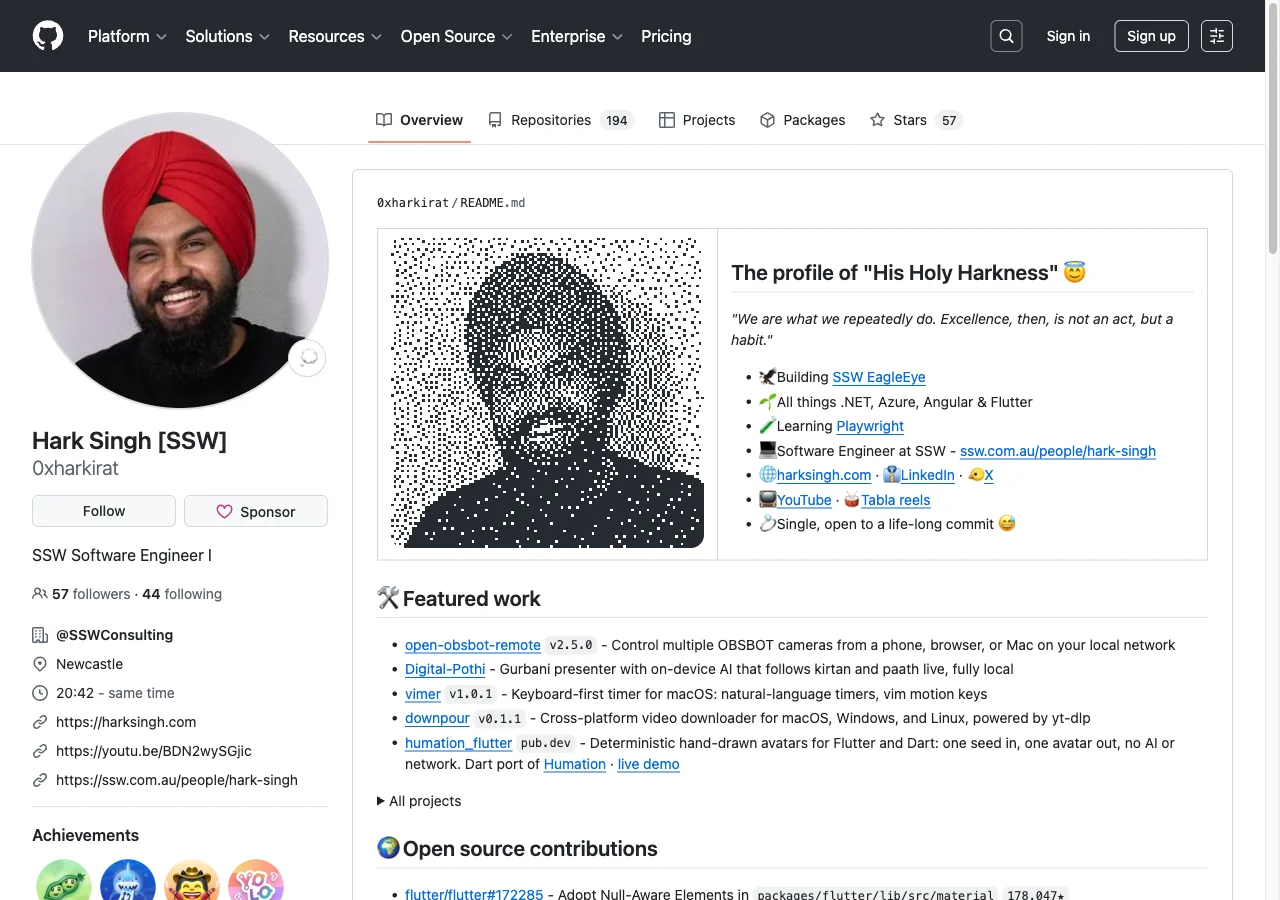Click the book icon on the Overview tab
Screen dimensions: 1280x900
click(x=384, y=120)
